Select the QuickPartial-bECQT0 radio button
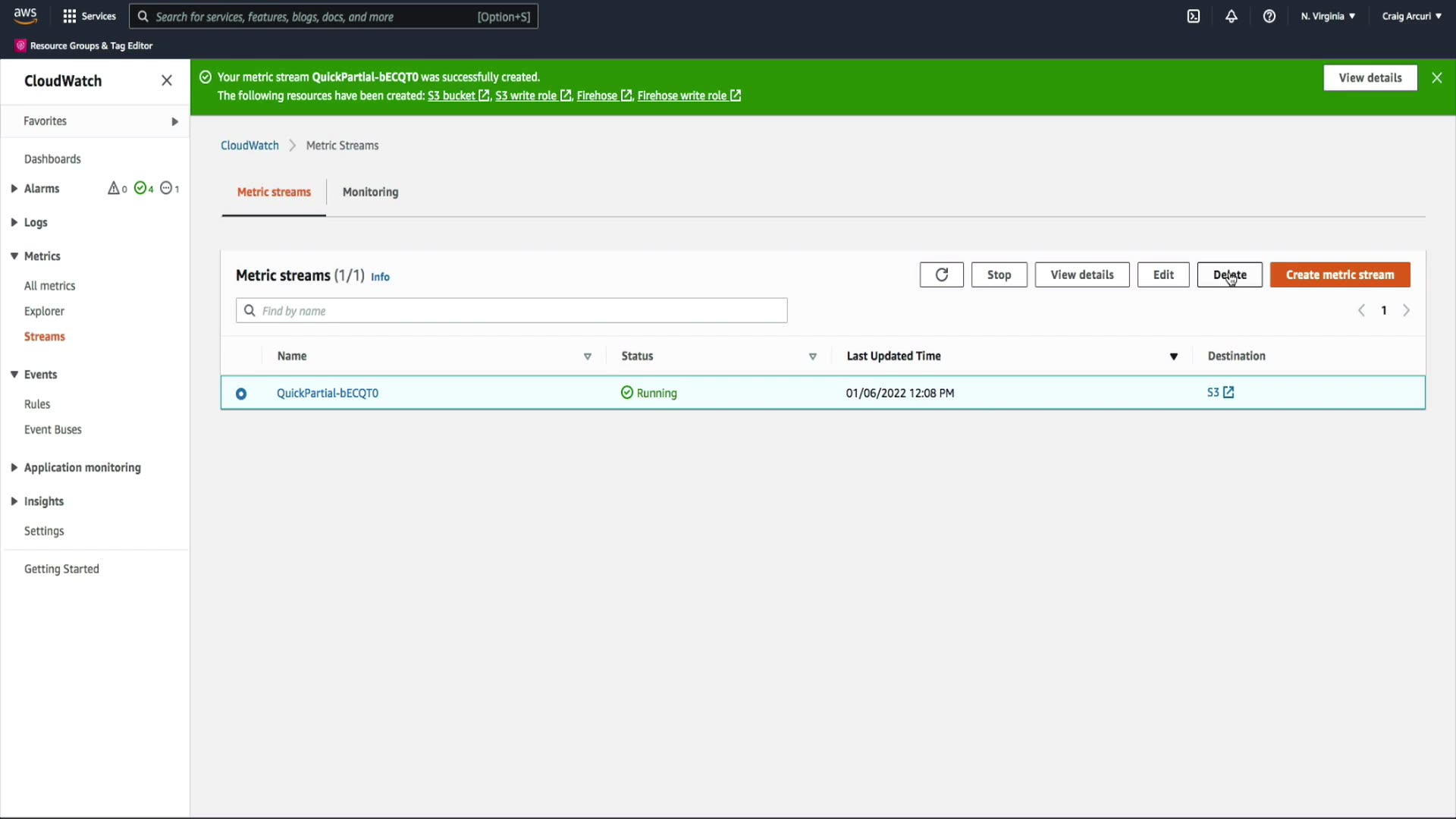Image resolution: width=1456 pixels, height=819 pixels. (241, 394)
